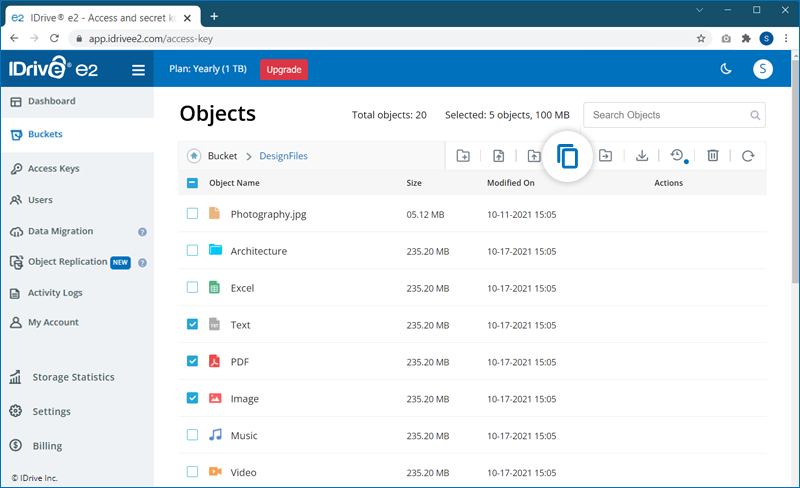Click the move to folder icon
The width and height of the screenshot is (800, 488).
606,156
